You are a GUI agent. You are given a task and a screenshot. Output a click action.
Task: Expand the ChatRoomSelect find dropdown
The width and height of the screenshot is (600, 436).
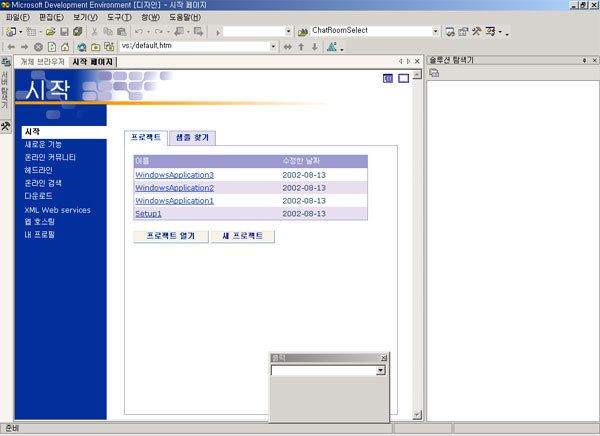point(435,31)
